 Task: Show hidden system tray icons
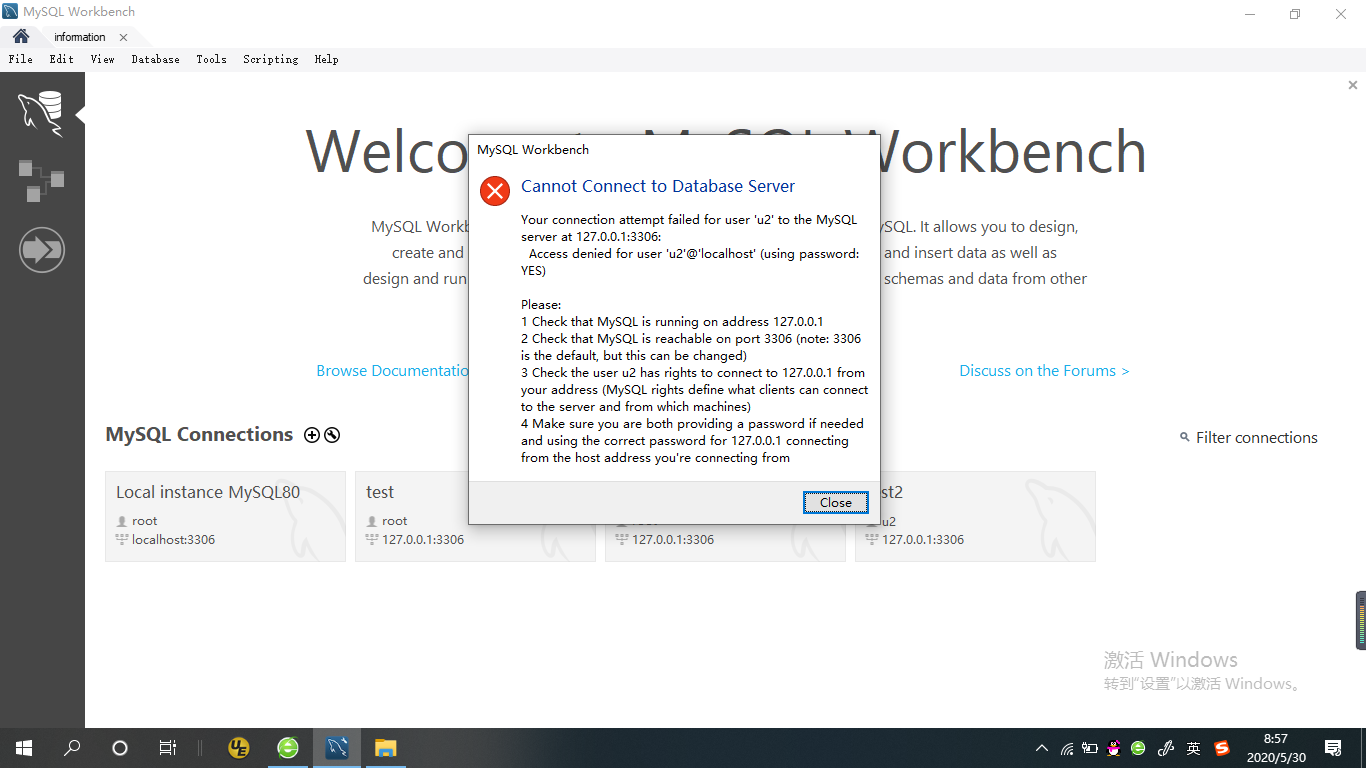coord(1042,748)
